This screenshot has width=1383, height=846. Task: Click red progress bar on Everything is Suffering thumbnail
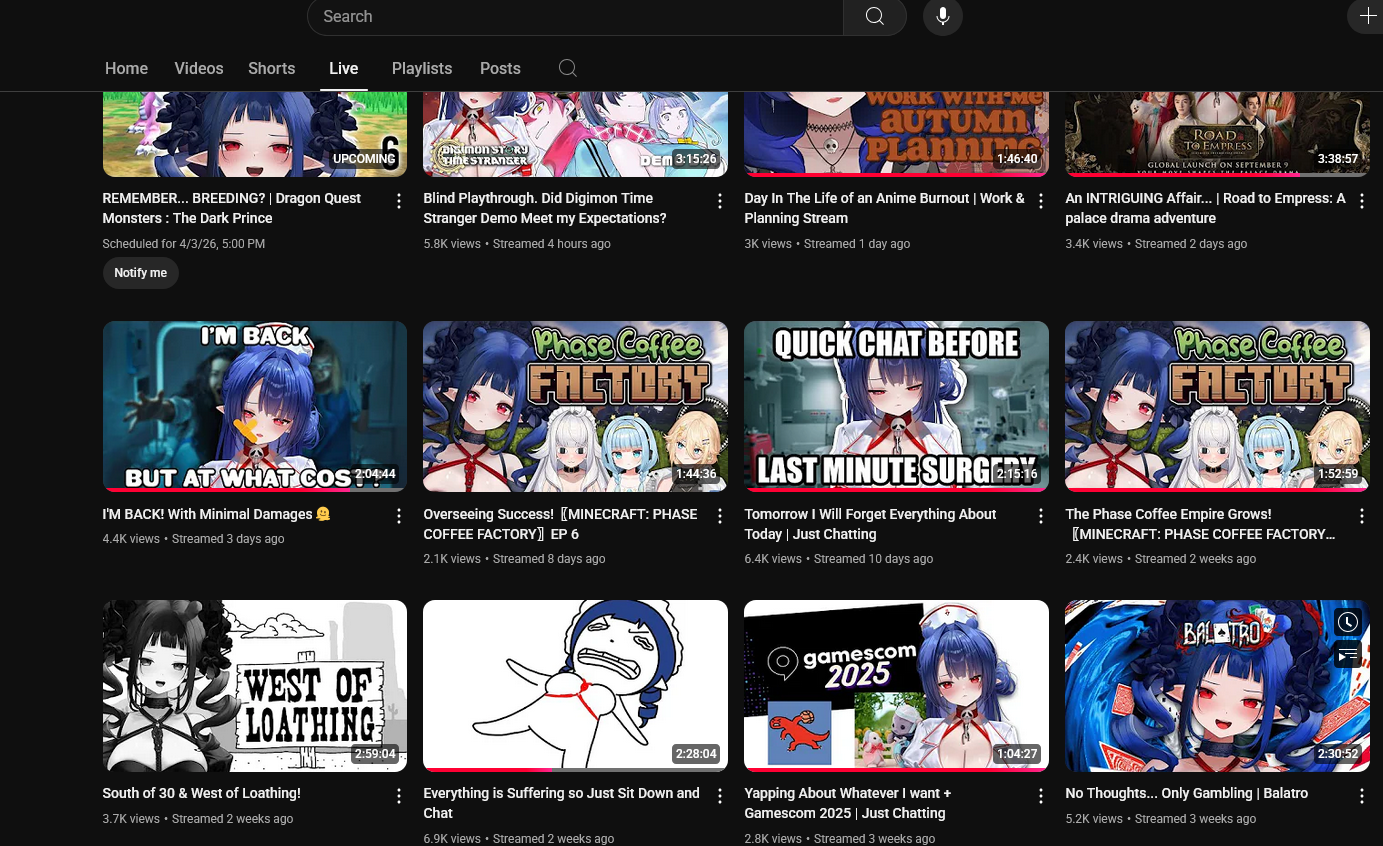point(486,769)
